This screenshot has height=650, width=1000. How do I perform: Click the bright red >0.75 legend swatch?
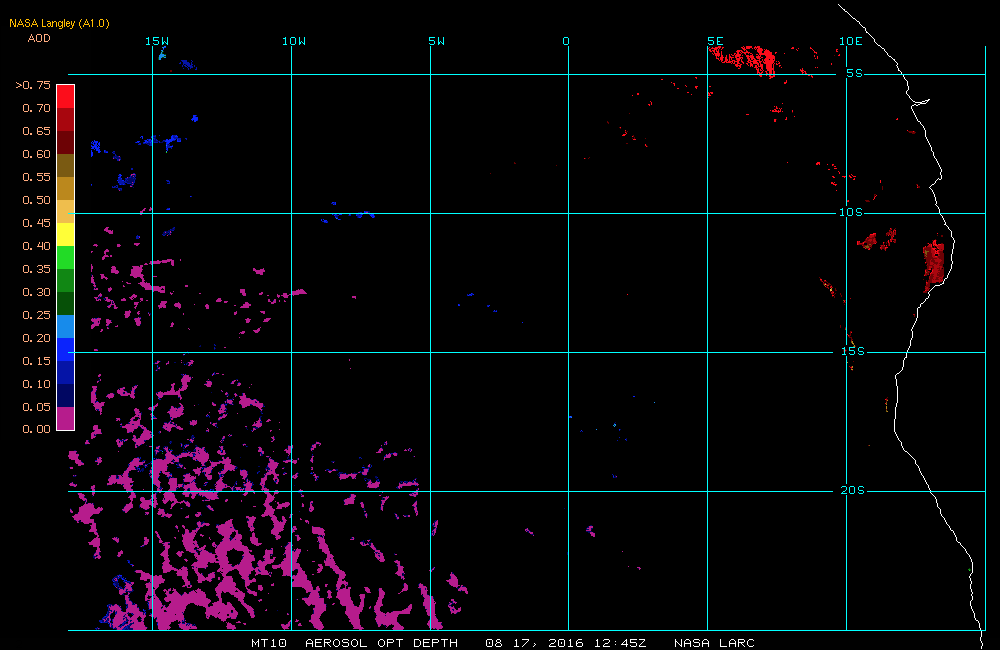click(66, 96)
